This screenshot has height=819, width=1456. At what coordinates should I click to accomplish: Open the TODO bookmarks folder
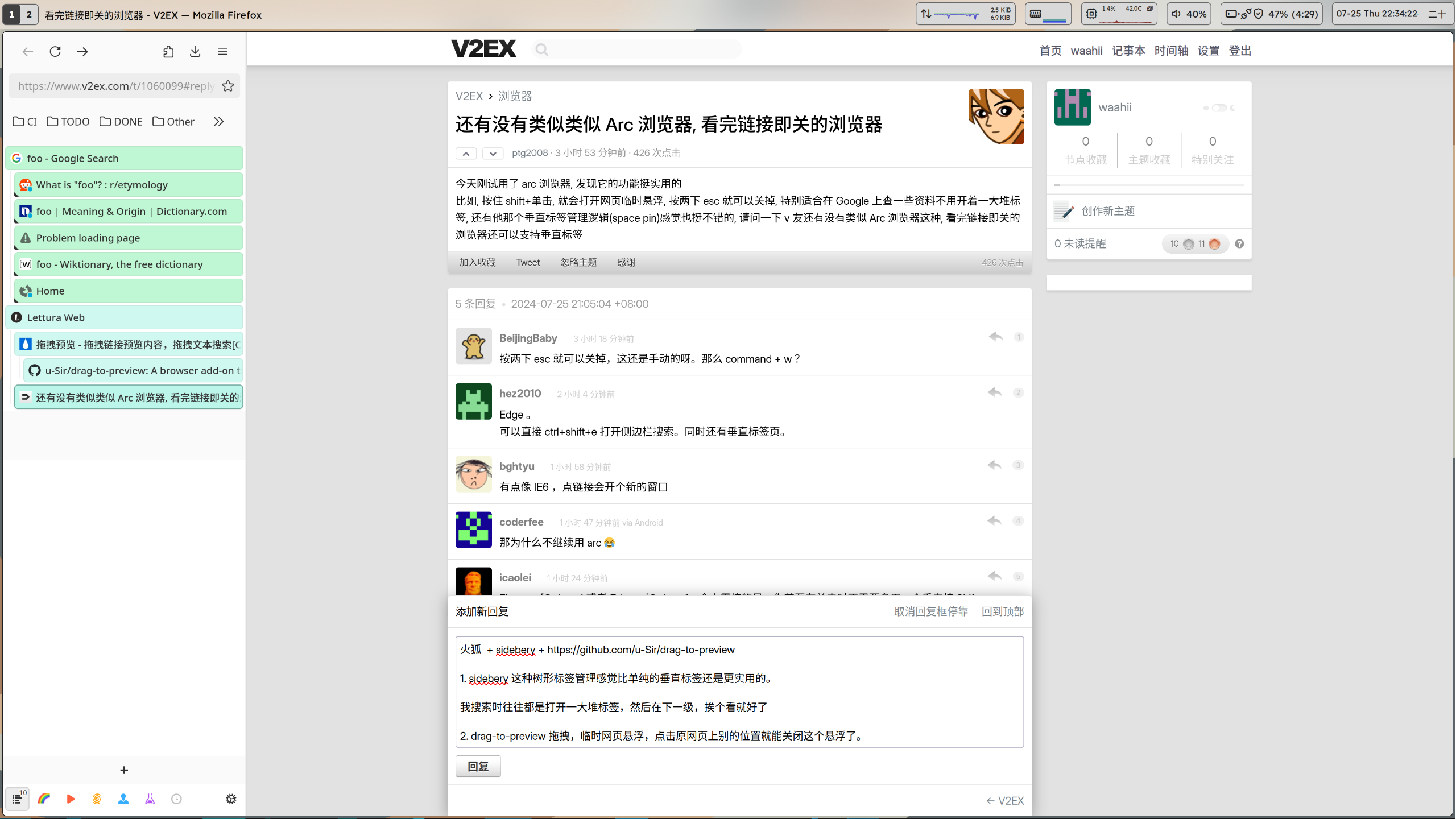[68, 122]
